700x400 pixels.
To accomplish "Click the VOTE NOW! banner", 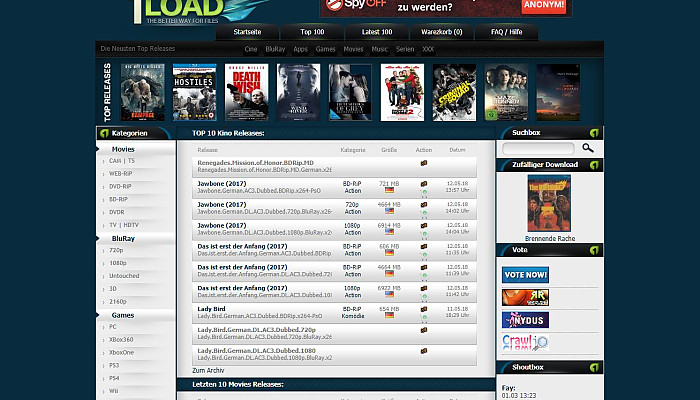I will pyautogui.click(x=525, y=275).
